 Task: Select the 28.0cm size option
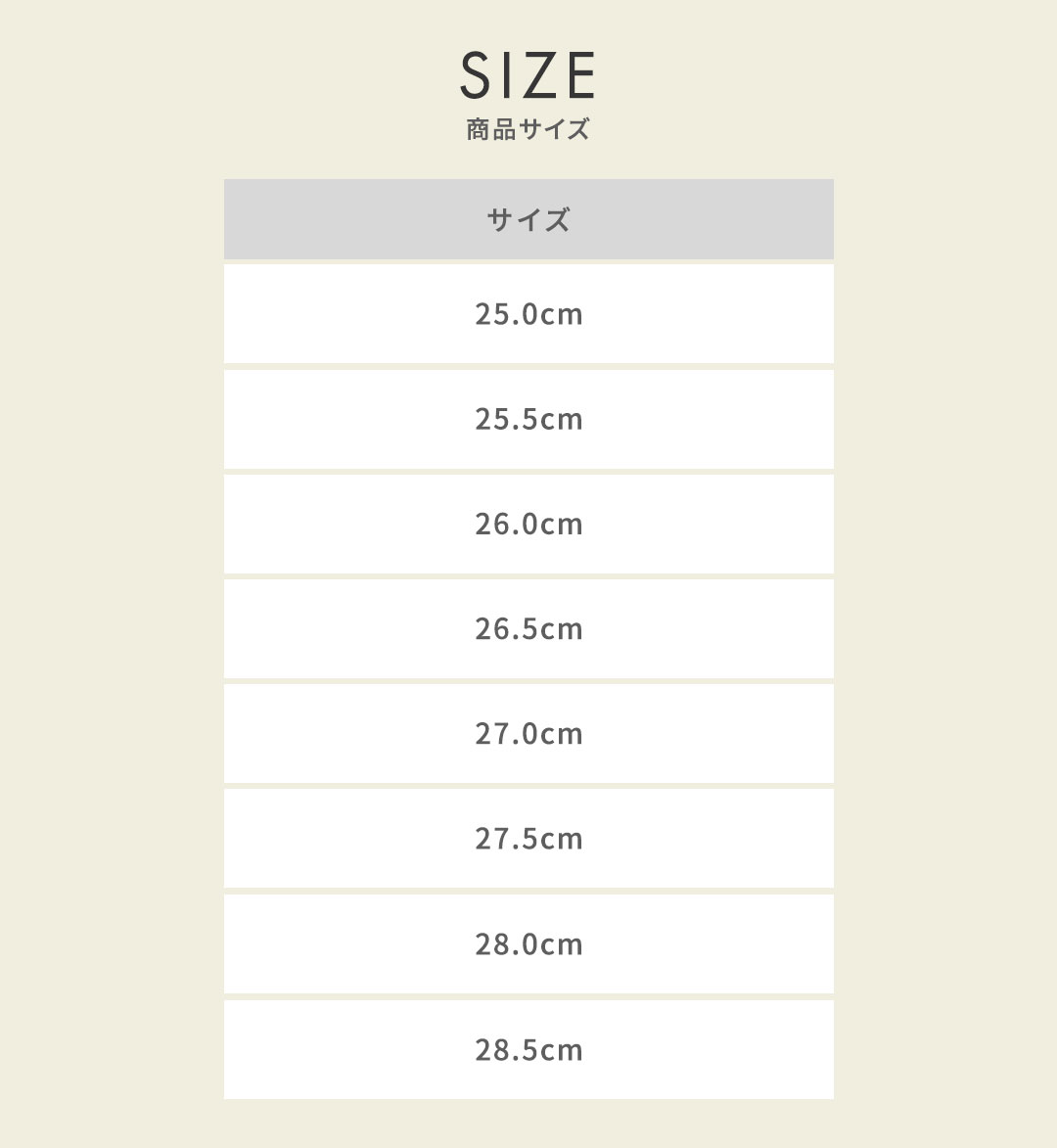528,944
